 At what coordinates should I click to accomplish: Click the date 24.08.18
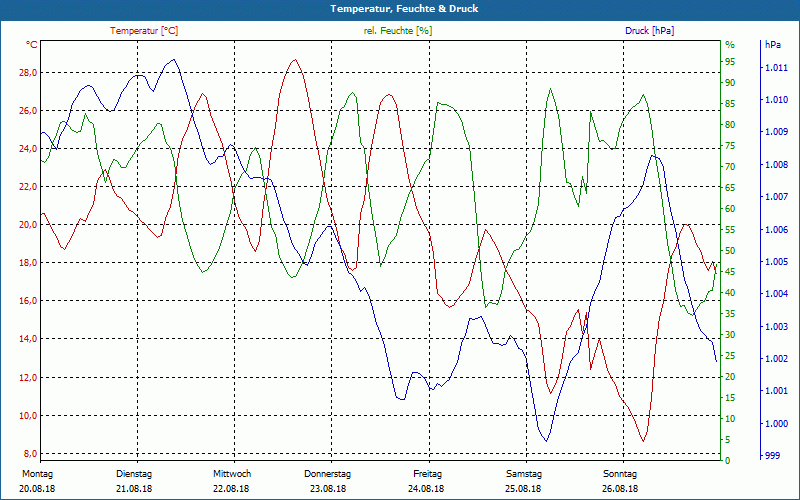tap(426, 489)
